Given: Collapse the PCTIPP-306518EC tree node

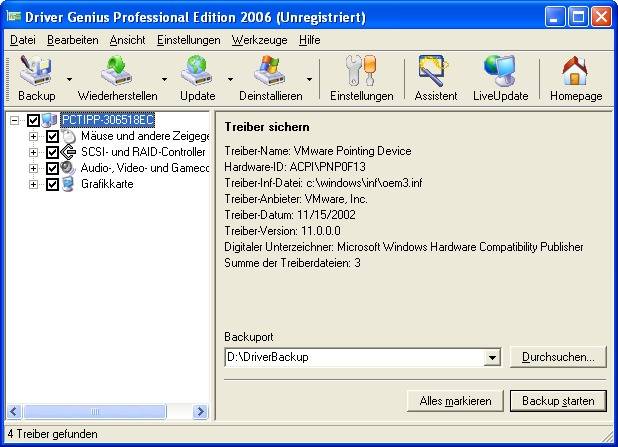Looking at the screenshot, I should tap(14, 120).
